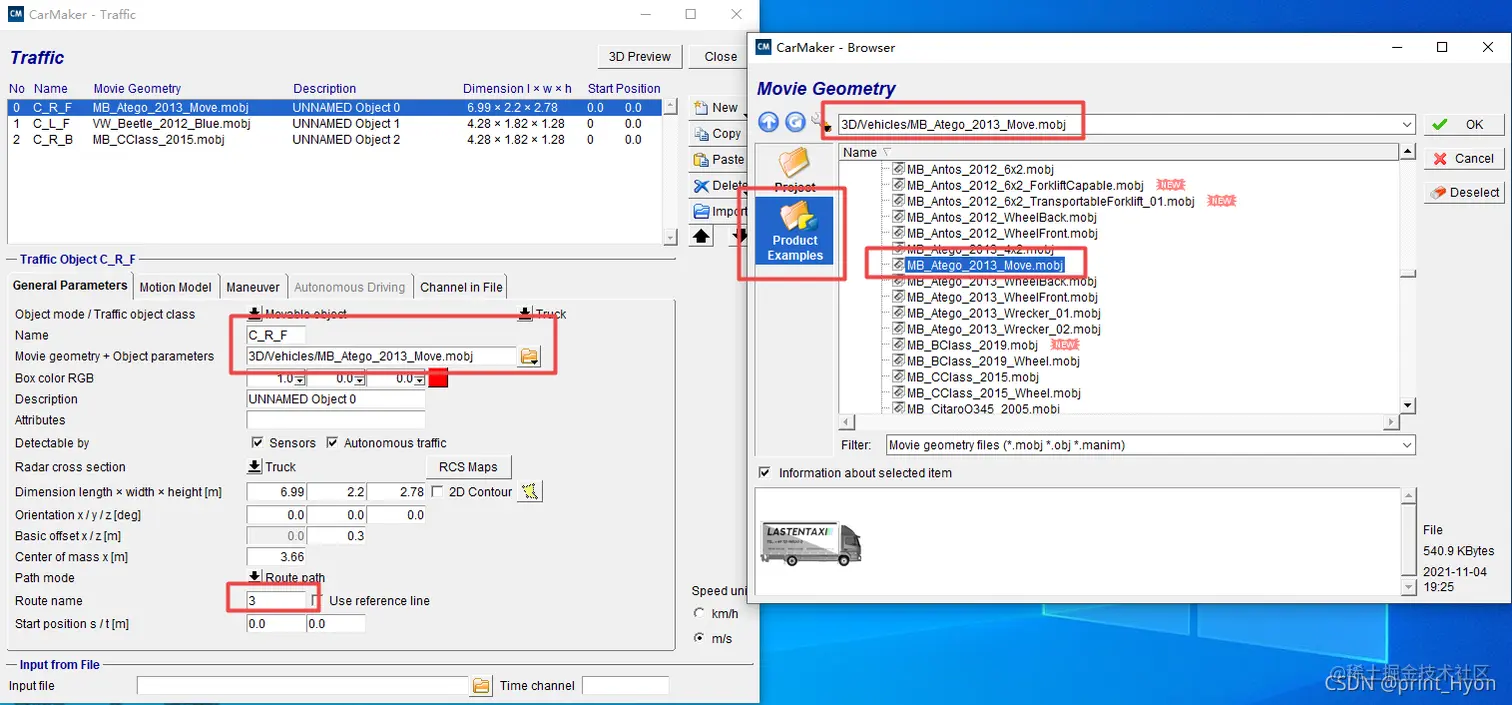1512x705 pixels.
Task: Click file icon of MB_CClass_2015_Wheel.mobj
Action: [x=898, y=393]
